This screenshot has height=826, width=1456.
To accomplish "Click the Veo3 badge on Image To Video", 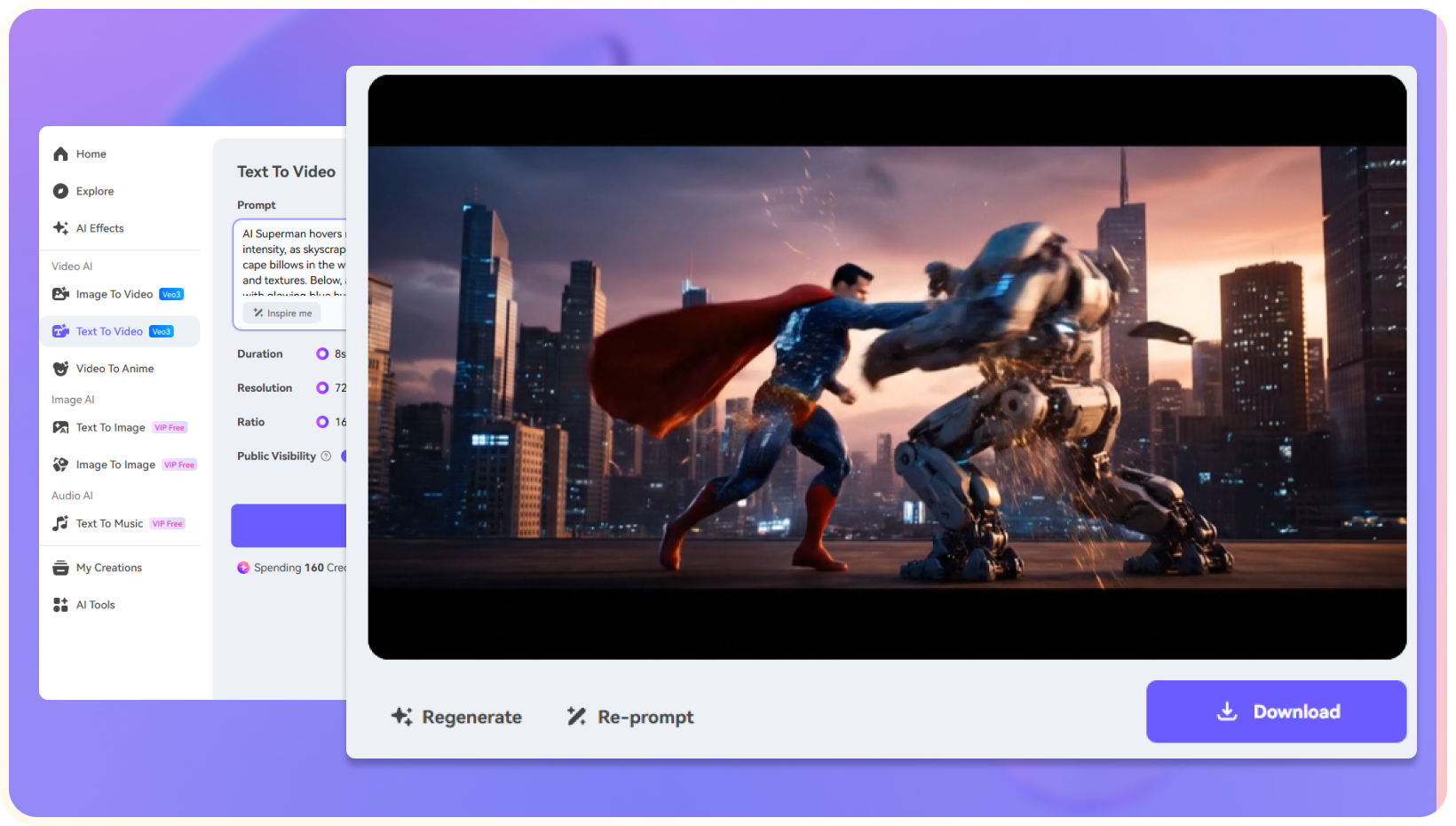I will [171, 295].
